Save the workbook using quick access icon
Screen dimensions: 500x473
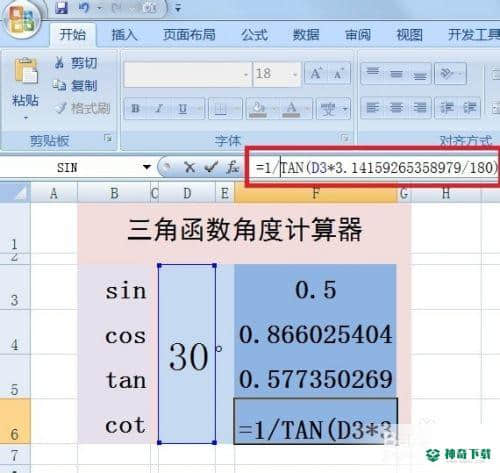click(x=62, y=7)
